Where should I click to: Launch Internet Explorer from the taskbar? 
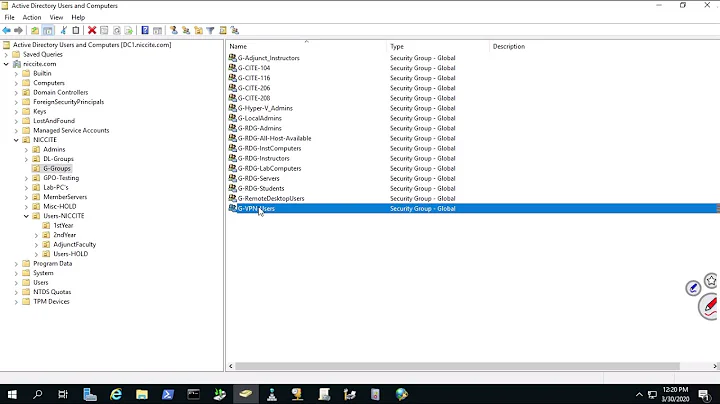[116, 394]
